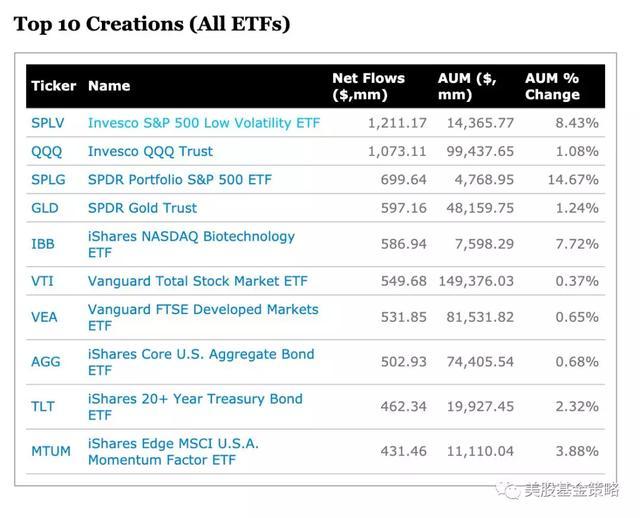Click the SPLV ticker link
640x518 pixels.
tap(47, 123)
